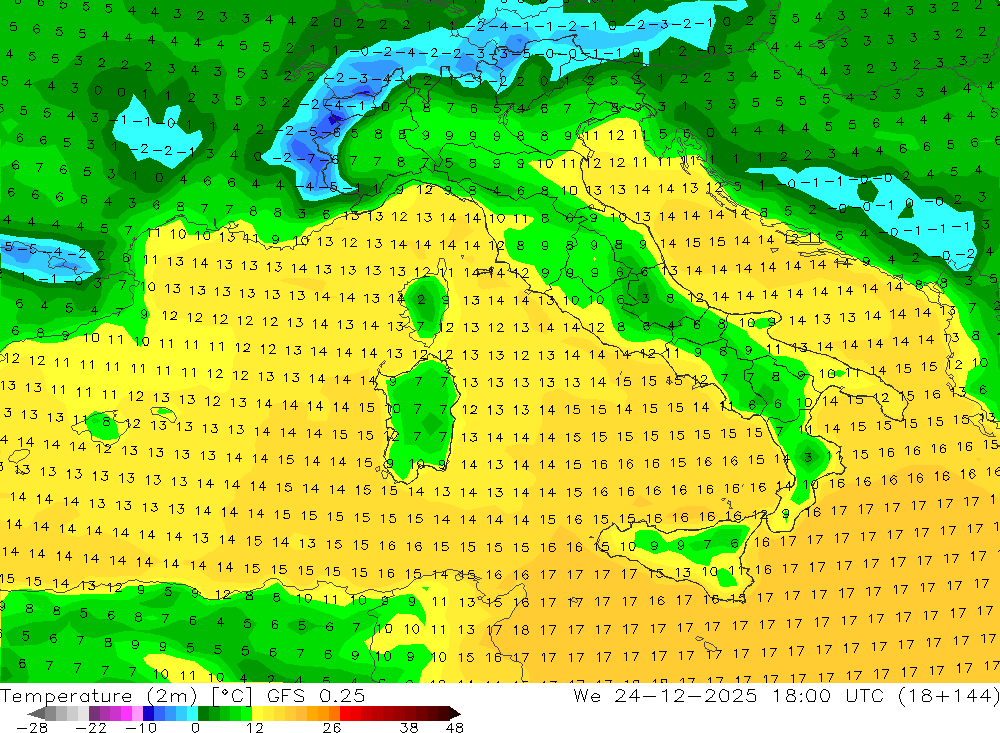Click the dark purple swatch in the legend
The height and width of the screenshot is (733, 1000).
pos(94,713)
